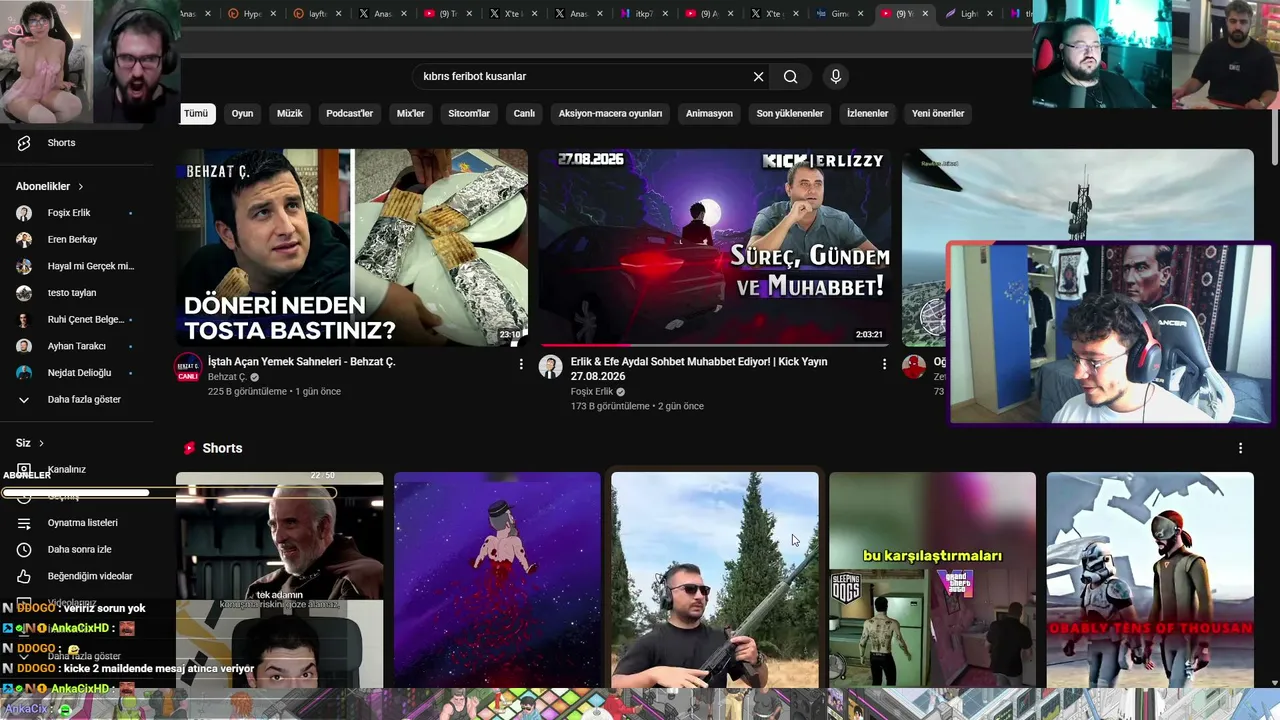Viewport: 1280px width, 720px height.
Task: Open testo taylan channel avatar
Action: pyautogui.click(x=24, y=293)
